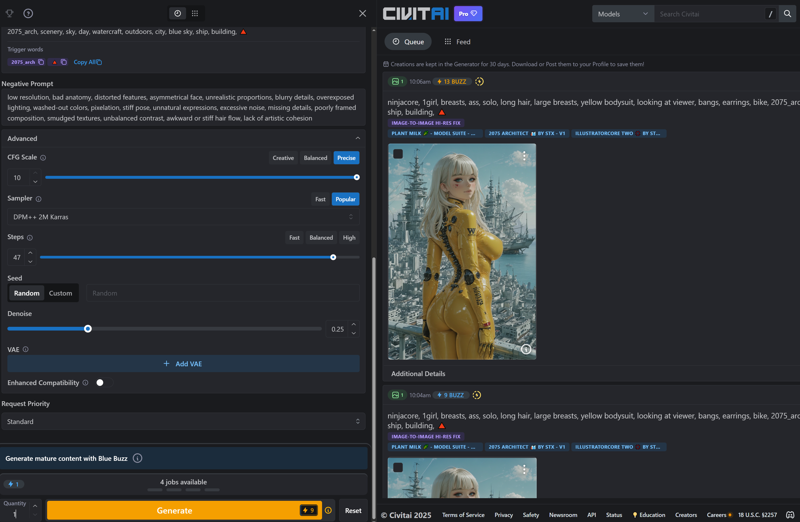The width and height of the screenshot is (800, 522).
Task: Click the Search Civitai input field
Action: coord(710,14)
